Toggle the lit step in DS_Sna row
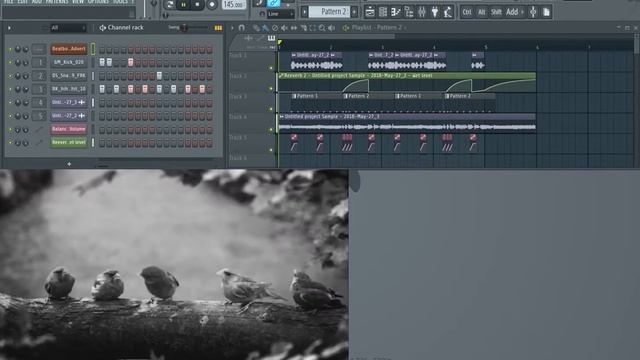This screenshot has height=360, width=640. pyautogui.click(x=159, y=76)
